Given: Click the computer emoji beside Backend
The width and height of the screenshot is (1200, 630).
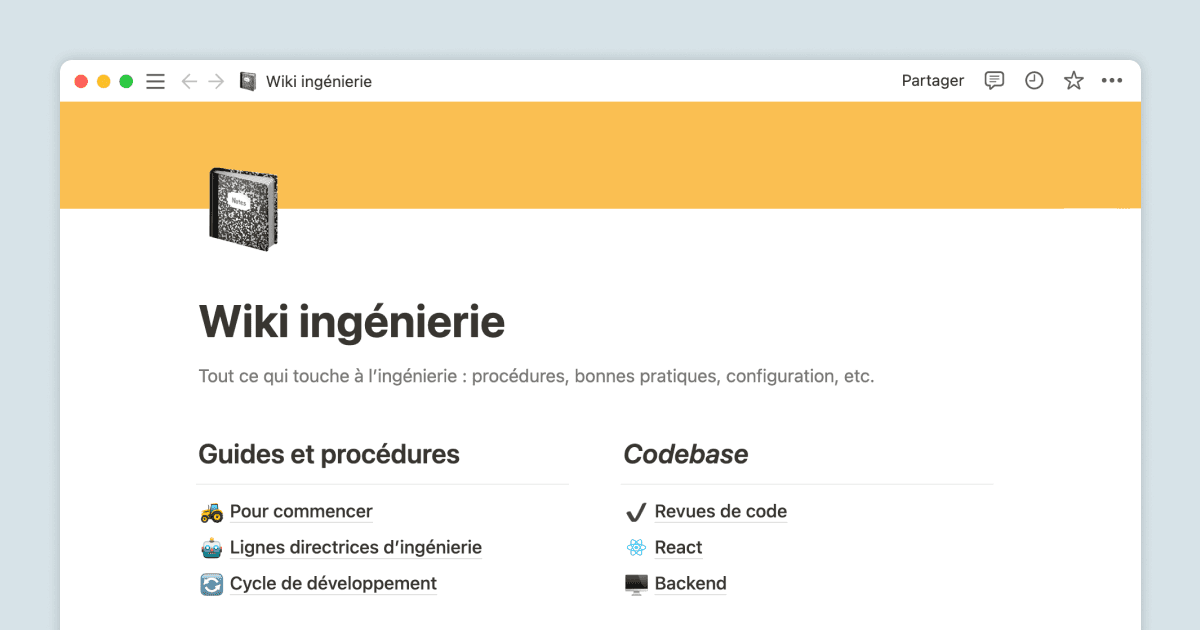Looking at the screenshot, I should click(636, 583).
